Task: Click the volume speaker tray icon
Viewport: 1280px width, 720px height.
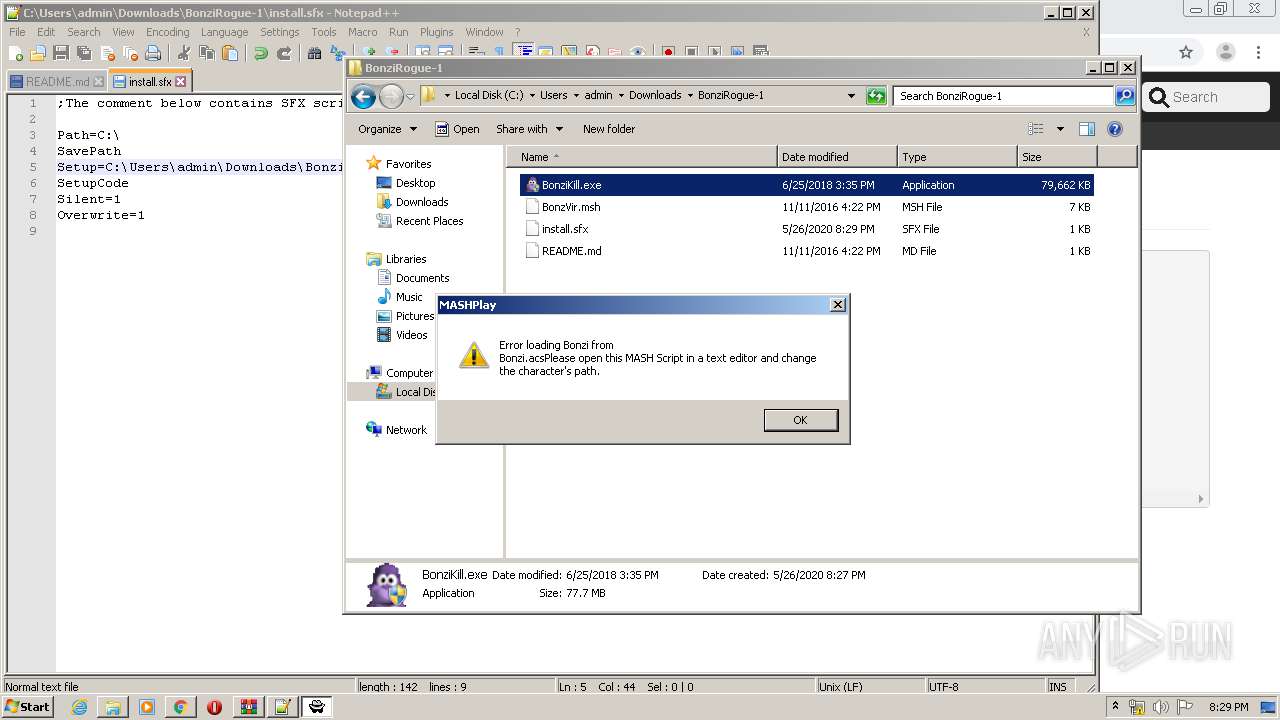Action: (x=1160, y=707)
